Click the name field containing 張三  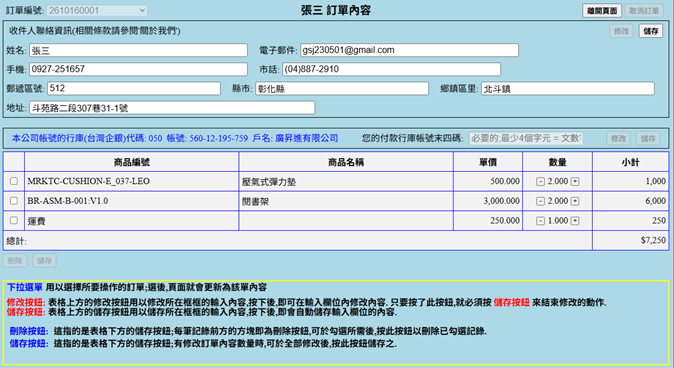point(138,50)
